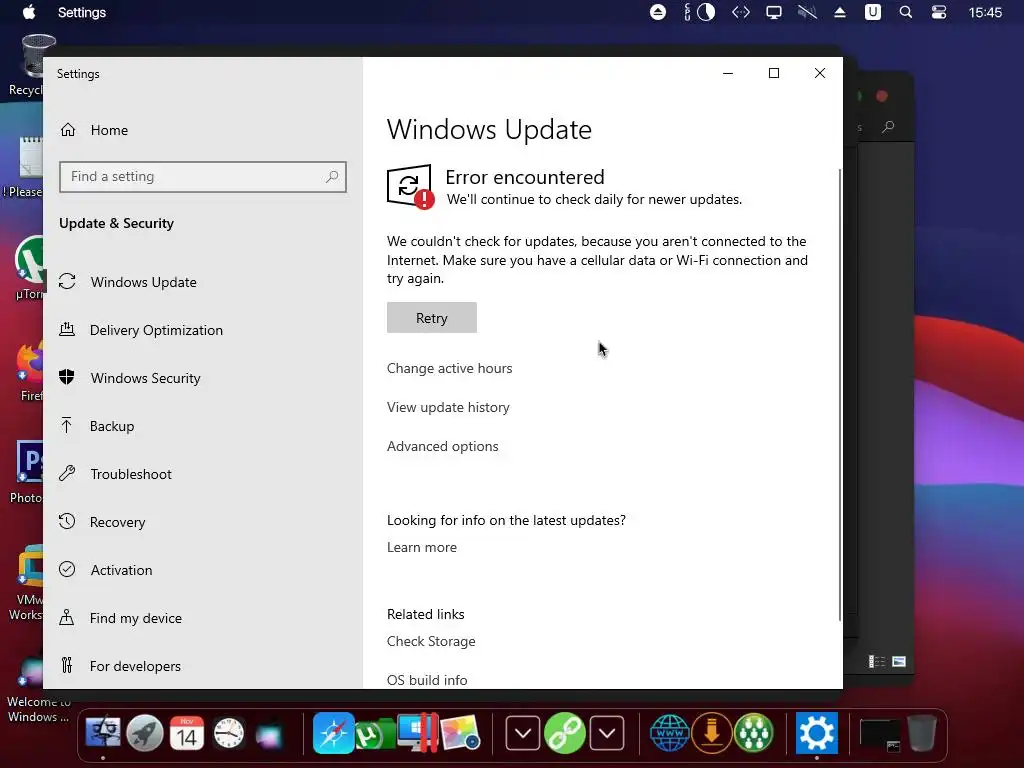This screenshot has height=768, width=1024.
Task: Click the 15:45 clock in menu bar
Action: 985,12
